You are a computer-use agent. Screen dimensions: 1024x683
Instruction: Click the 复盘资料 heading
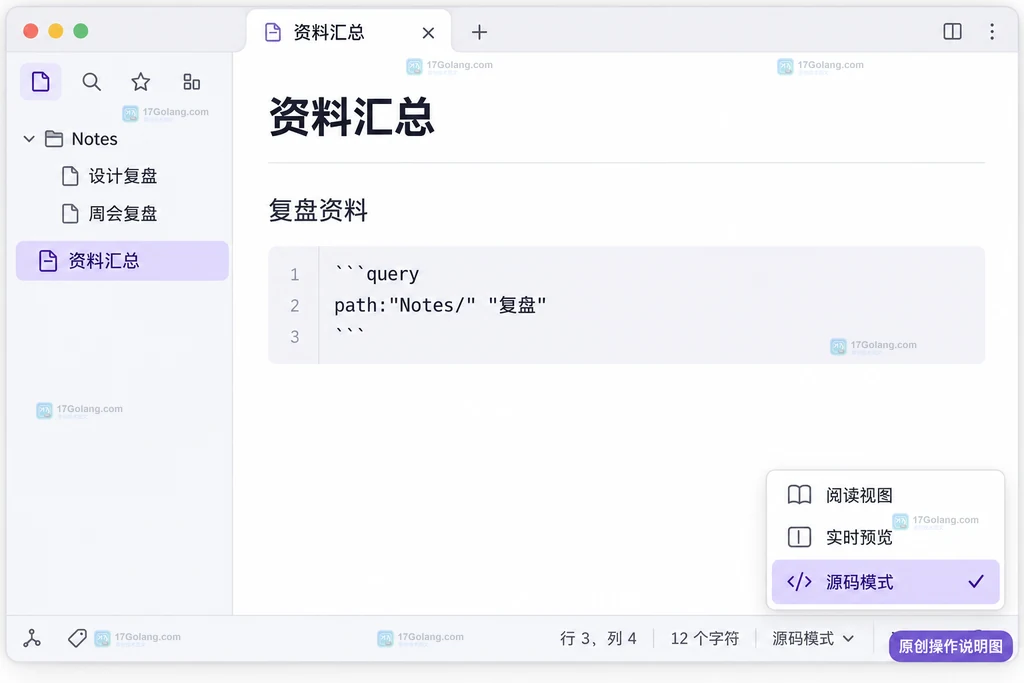point(318,210)
